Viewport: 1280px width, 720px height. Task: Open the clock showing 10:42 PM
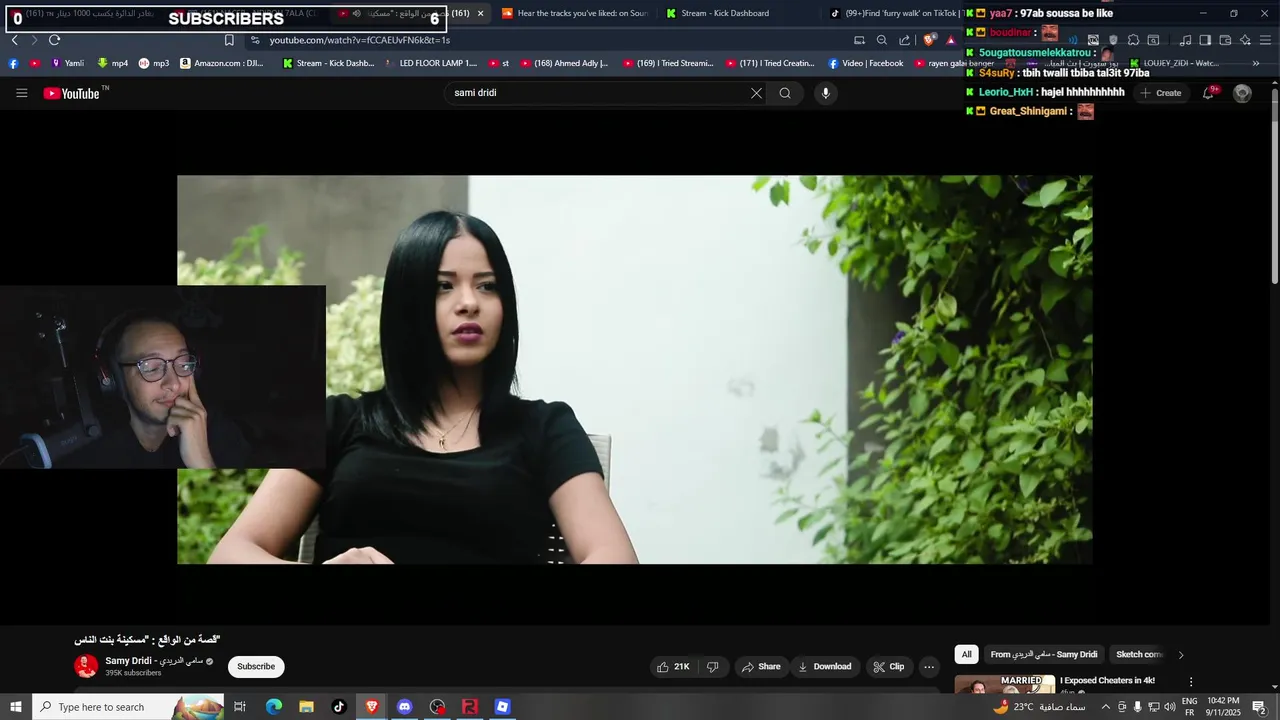click(x=1224, y=707)
